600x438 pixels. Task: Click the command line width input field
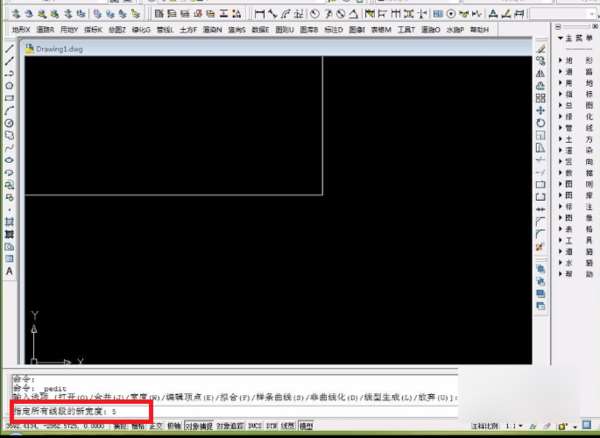click(235, 412)
